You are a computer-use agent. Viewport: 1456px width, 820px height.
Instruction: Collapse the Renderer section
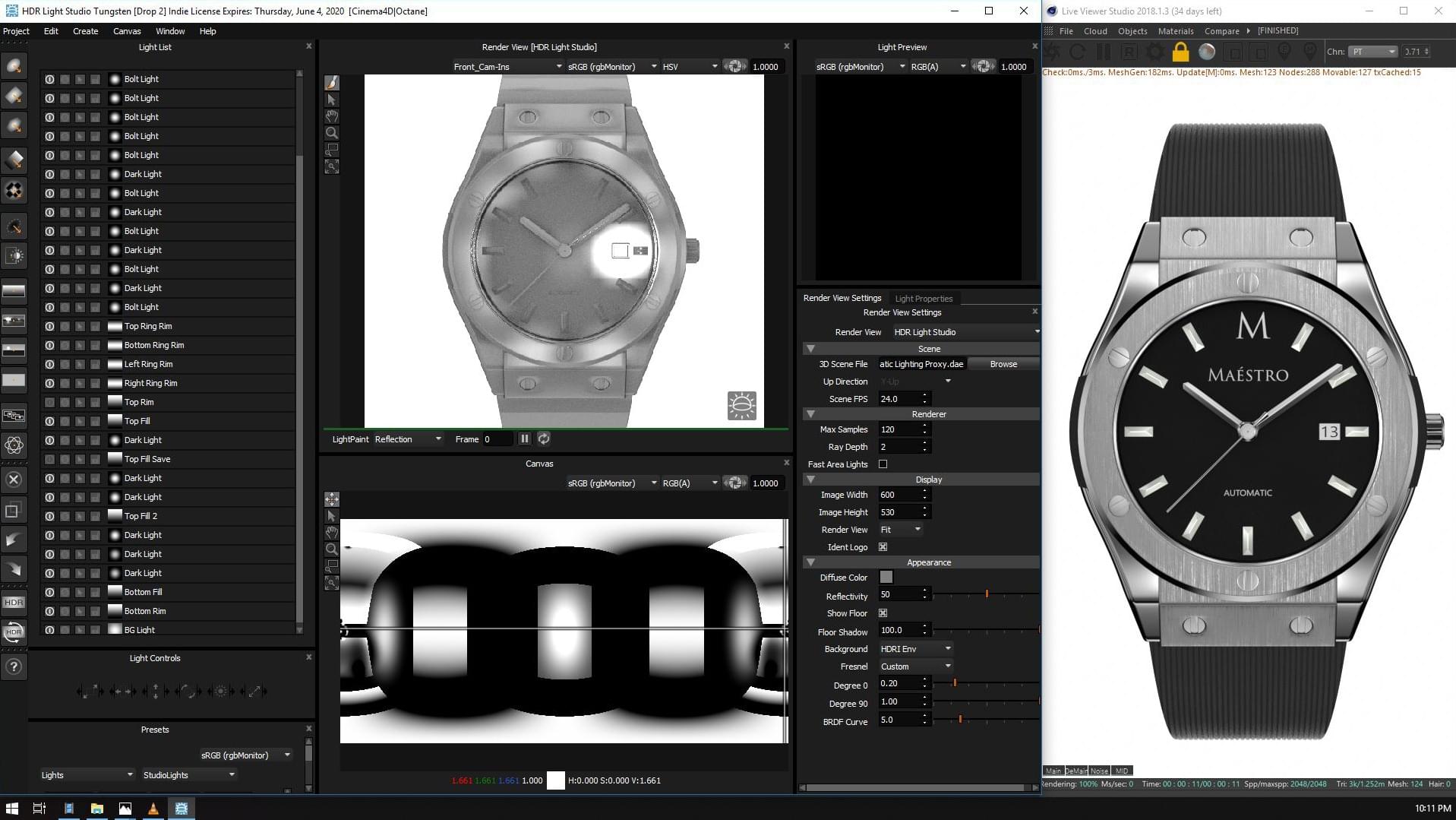[x=810, y=414]
